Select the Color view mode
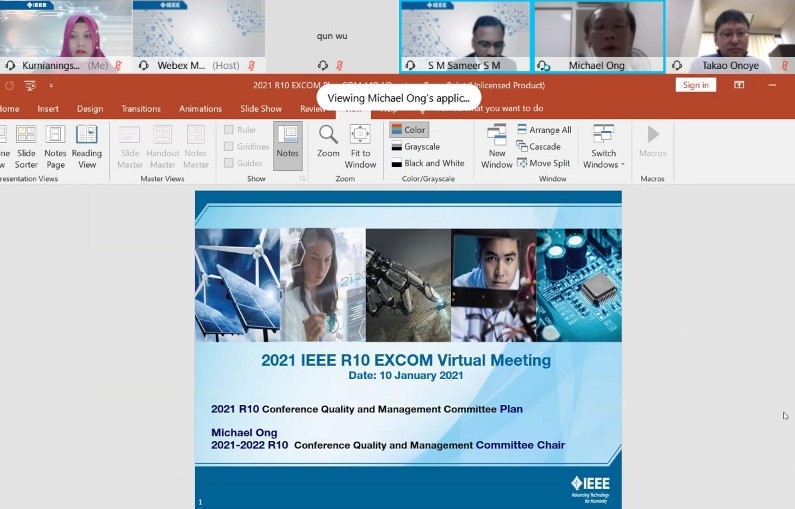Screen dimensions: 795x509 [409, 130]
